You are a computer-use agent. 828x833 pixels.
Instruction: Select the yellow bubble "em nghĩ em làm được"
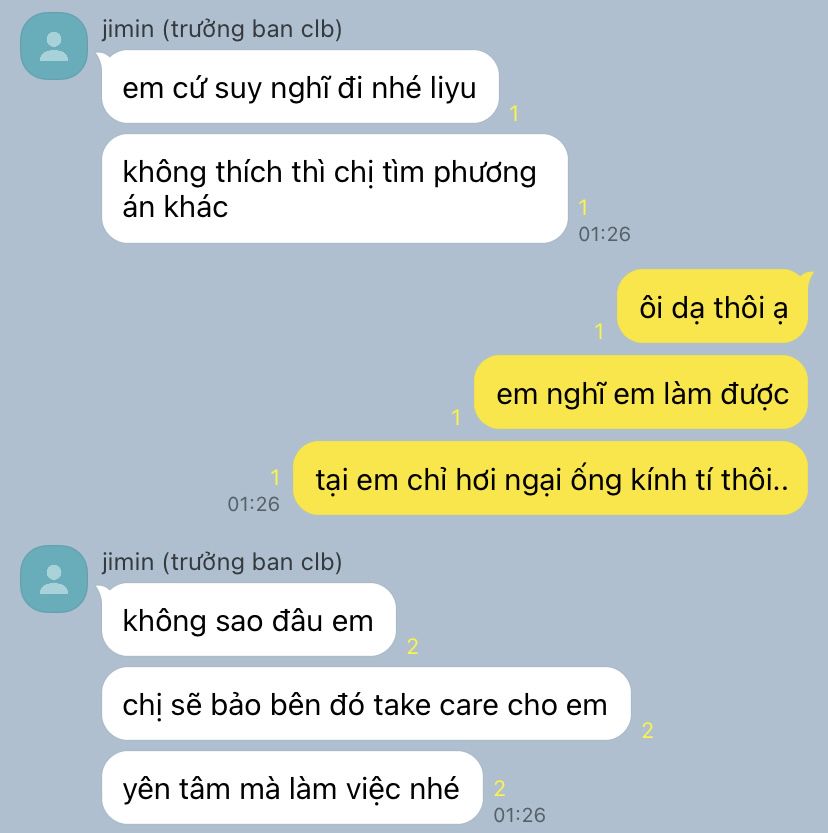(641, 393)
